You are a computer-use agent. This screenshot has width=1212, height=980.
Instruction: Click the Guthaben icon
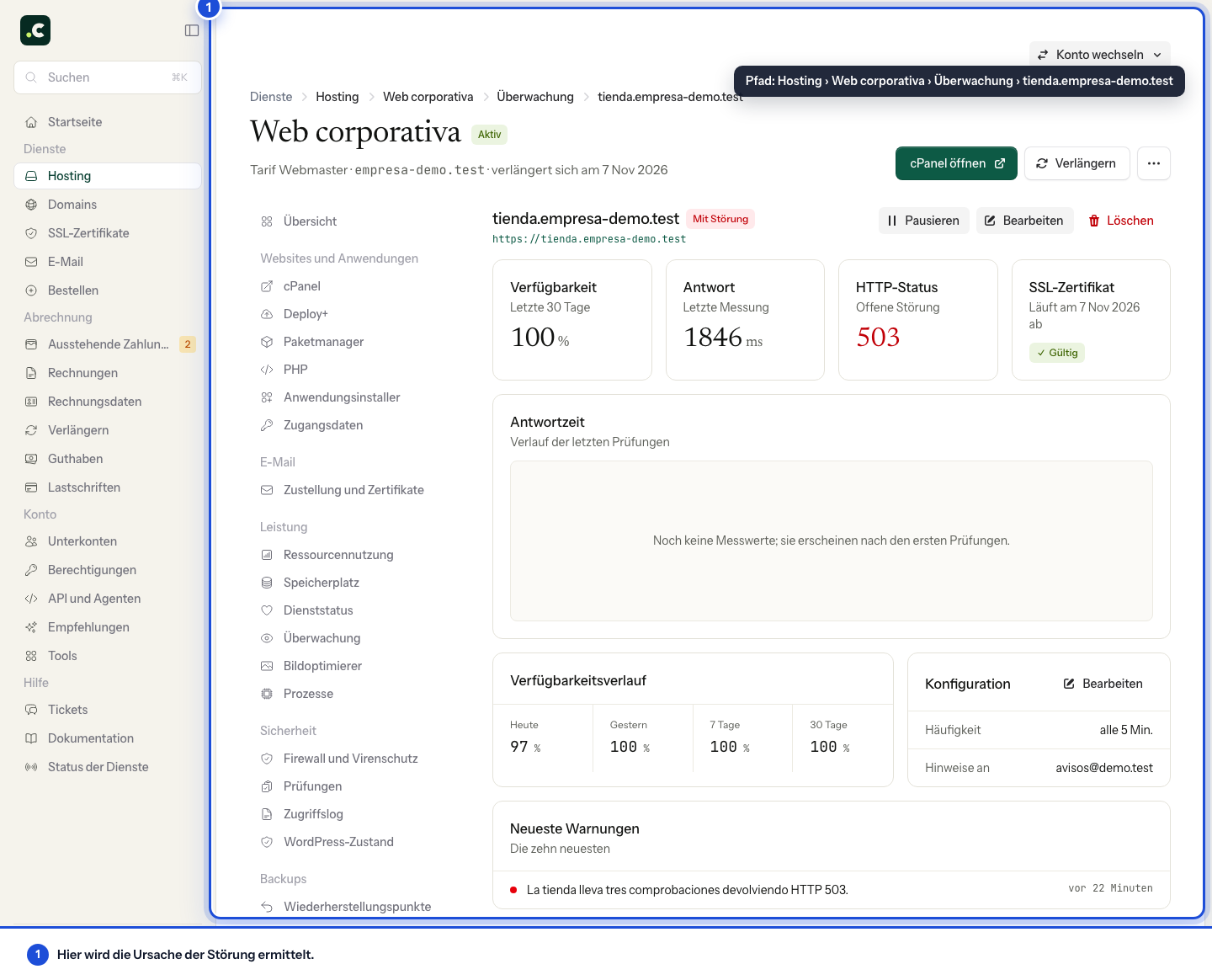pyautogui.click(x=31, y=459)
